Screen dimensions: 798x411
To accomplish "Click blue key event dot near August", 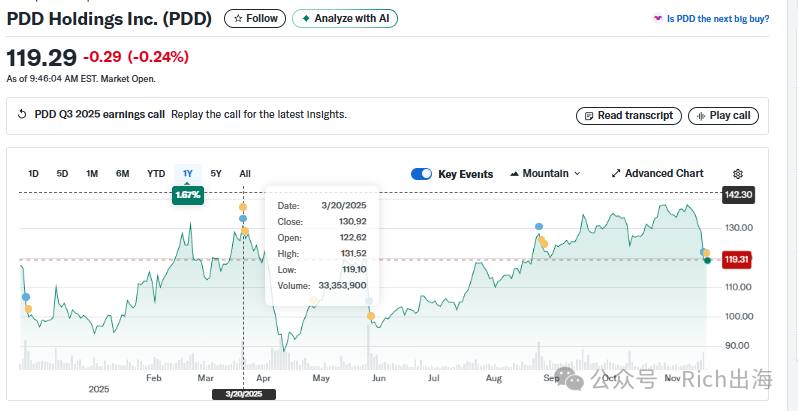I will point(539,226).
